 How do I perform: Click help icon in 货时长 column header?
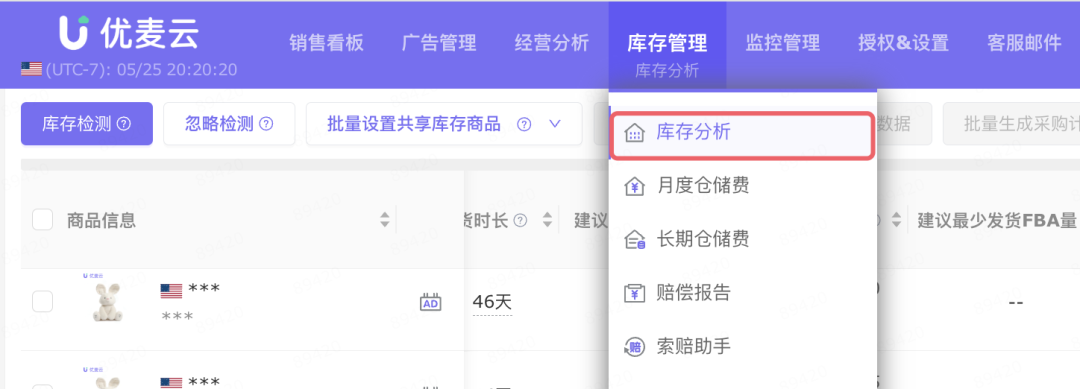click(521, 220)
